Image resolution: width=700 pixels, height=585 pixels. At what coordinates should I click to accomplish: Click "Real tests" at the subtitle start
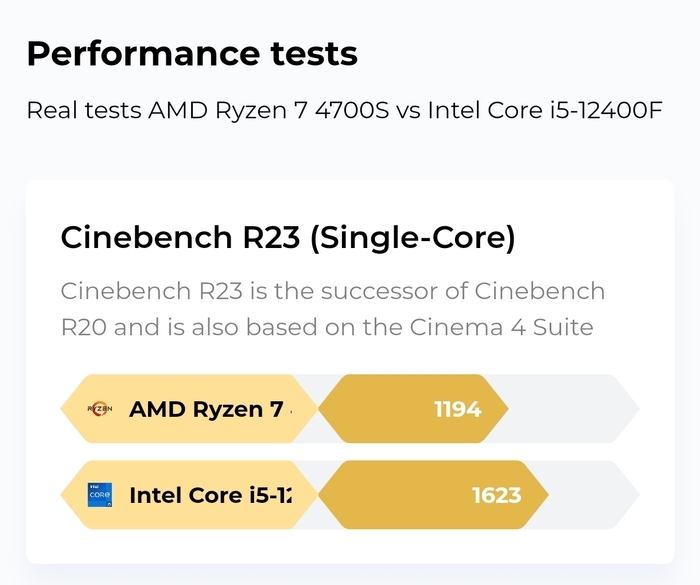84,109
